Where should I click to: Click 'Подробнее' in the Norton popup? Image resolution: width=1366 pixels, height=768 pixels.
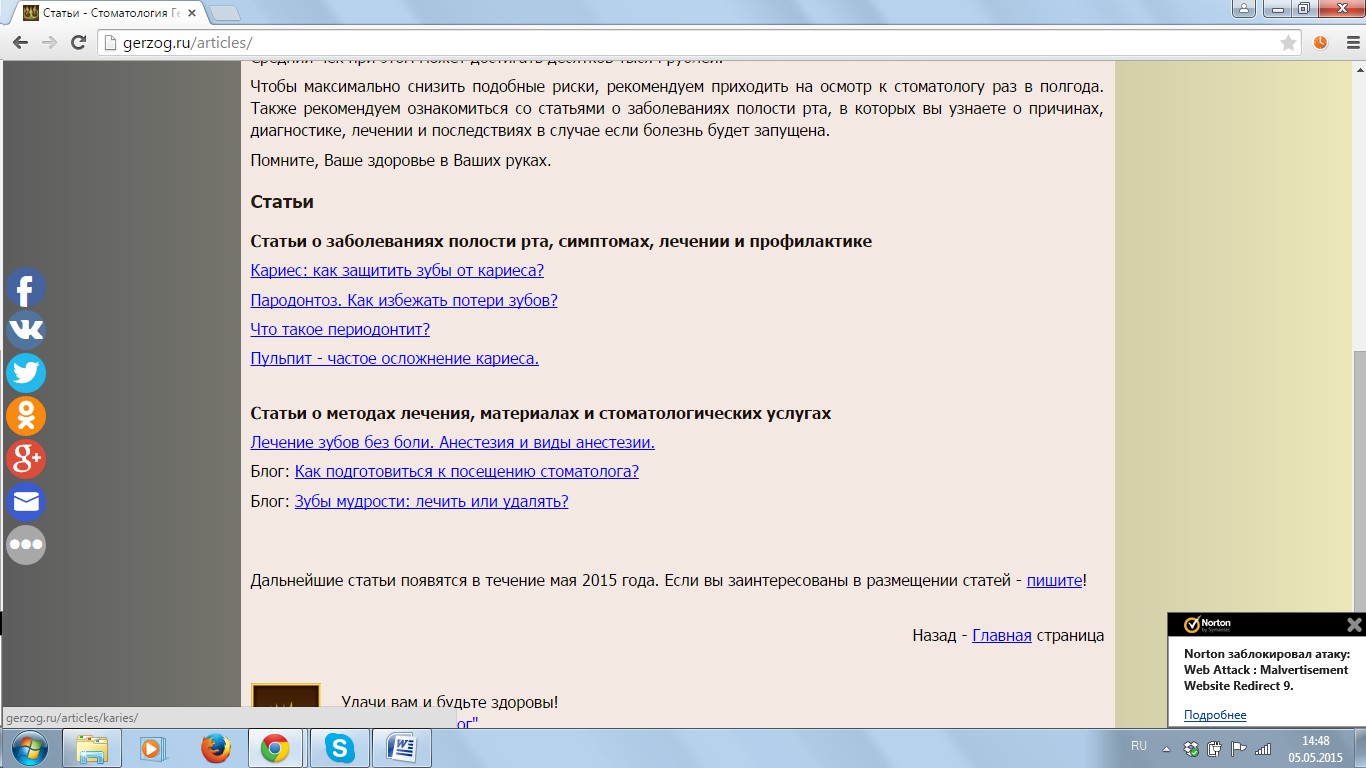point(1215,715)
